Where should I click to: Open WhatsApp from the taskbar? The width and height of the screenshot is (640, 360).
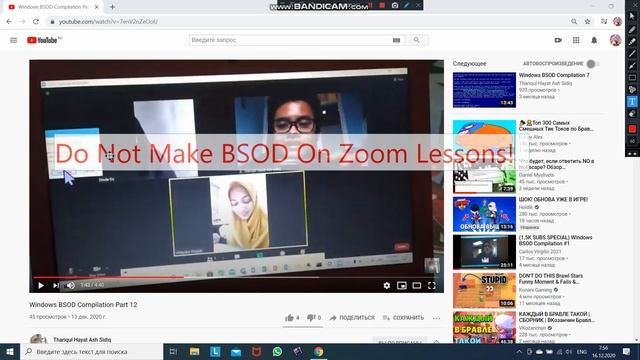tap(277, 351)
